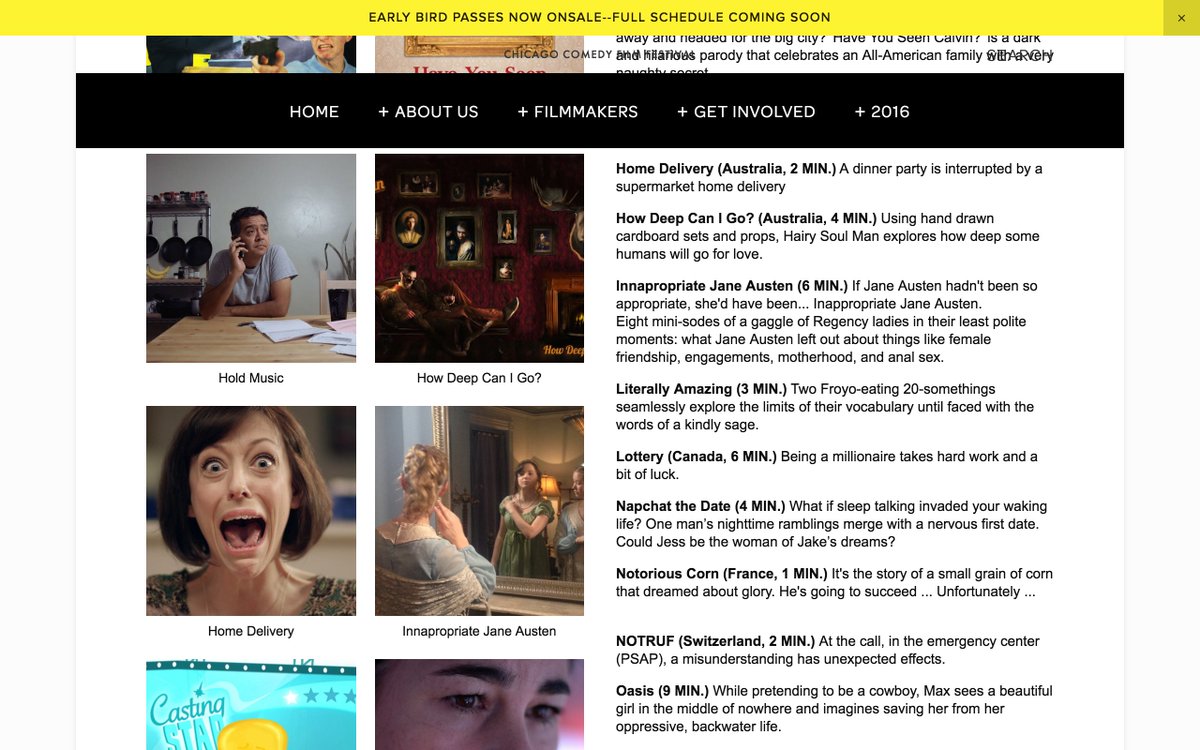The height and width of the screenshot is (750, 1200).
Task: Open the Home Delivery screaming woman thumbnail
Action: point(251,511)
